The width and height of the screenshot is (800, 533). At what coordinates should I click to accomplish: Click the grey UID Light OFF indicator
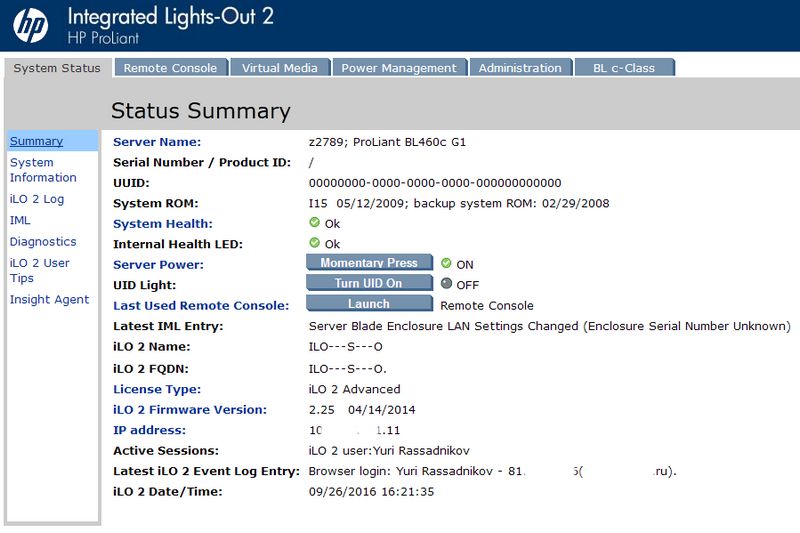click(x=446, y=284)
